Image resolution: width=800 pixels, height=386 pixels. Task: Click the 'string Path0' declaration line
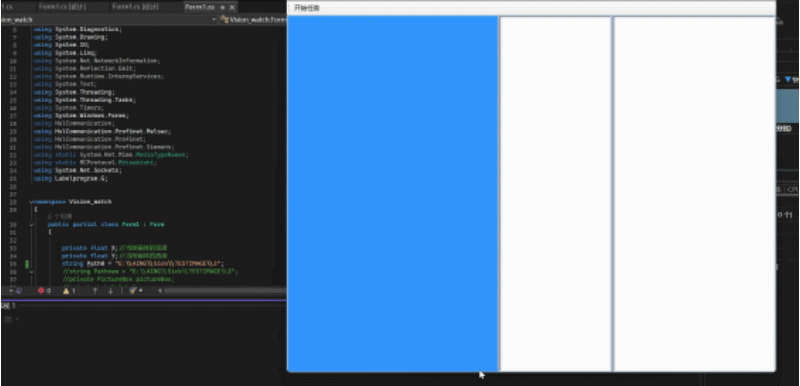(x=142, y=264)
